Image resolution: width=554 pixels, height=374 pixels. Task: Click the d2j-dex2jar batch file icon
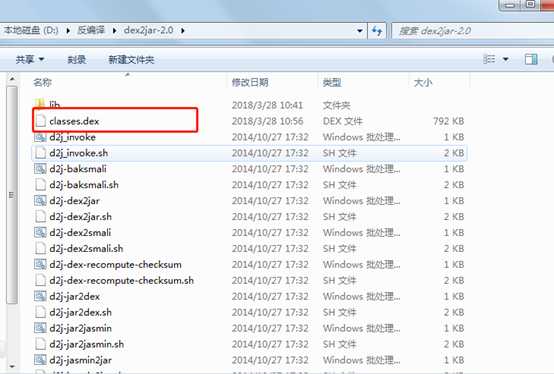coord(40,201)
